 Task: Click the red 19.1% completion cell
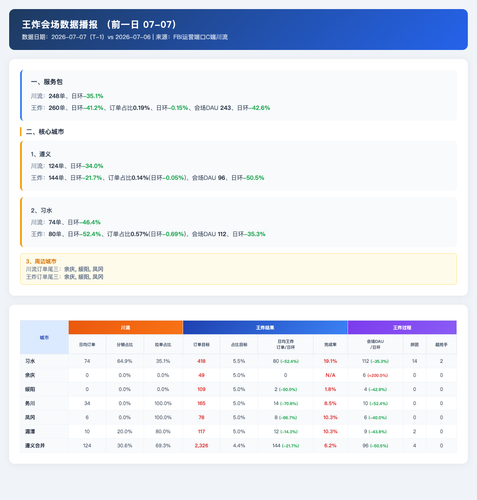pyautogui.click(x=330, y=361)
